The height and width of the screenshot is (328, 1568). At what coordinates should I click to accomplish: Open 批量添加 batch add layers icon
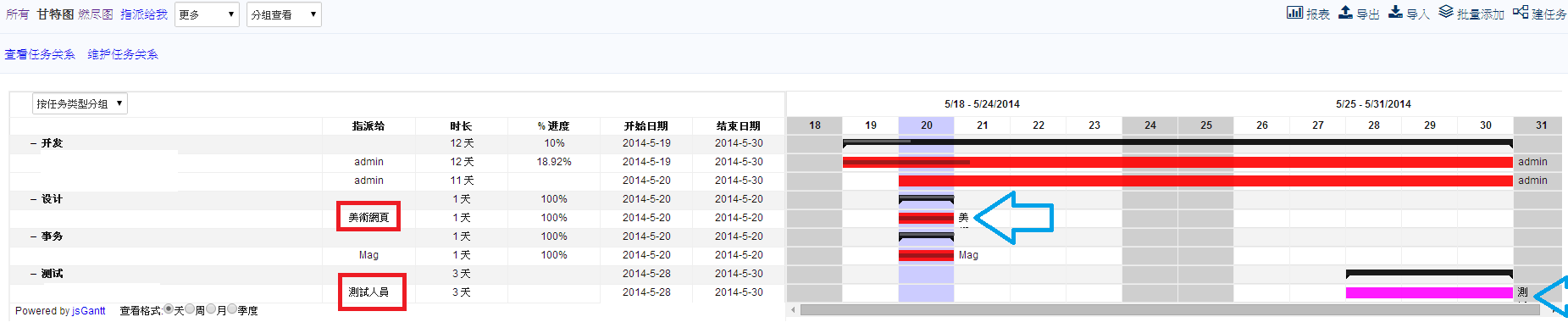tap(1446, 12)
